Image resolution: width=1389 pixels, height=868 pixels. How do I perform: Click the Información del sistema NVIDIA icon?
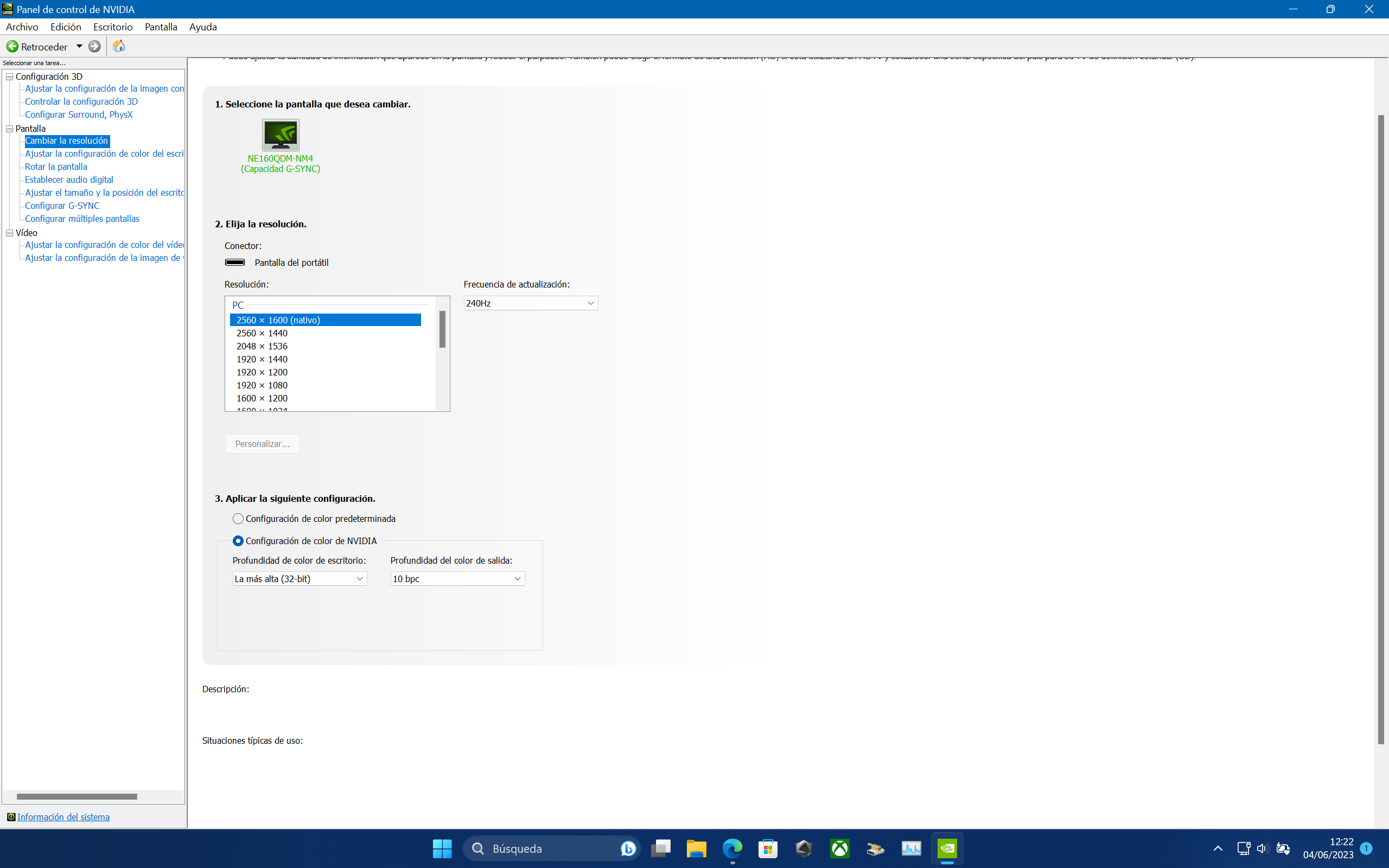point(11,817)
